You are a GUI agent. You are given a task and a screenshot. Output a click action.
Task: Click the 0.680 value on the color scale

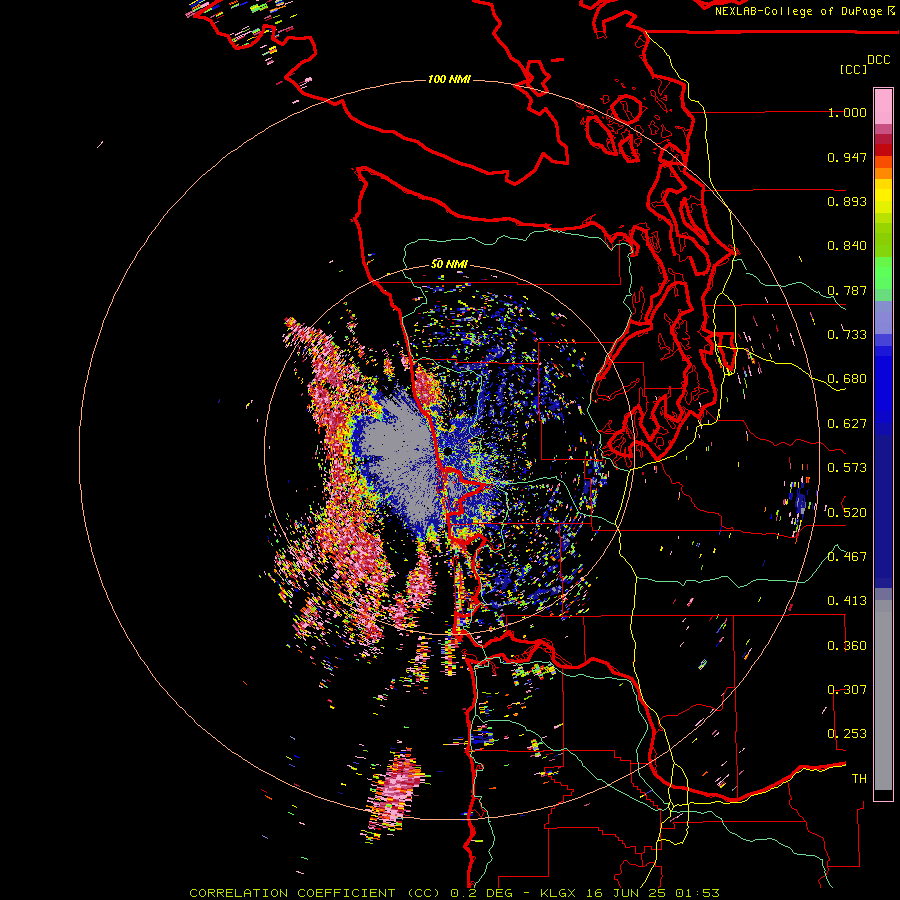click(847, 379)
